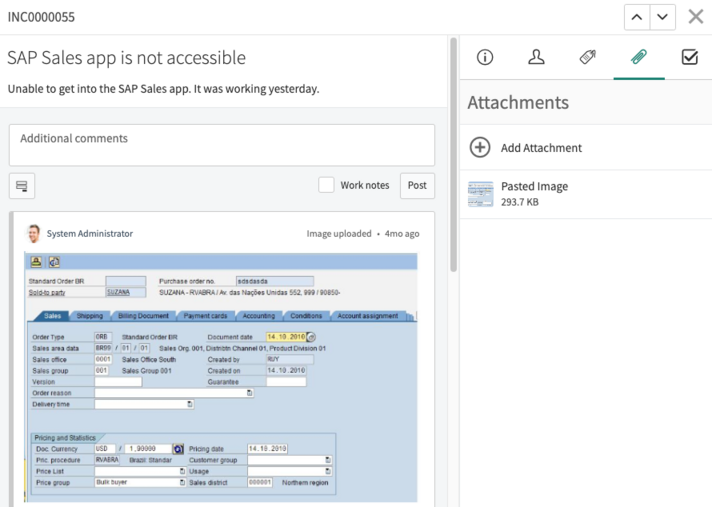The width and height of the screenshot is (712, 507).
Task: Click the Attachments panel heading
Action: click(x=518, y=103)
